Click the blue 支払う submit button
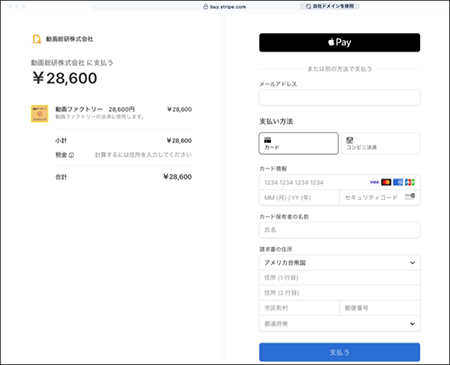 pyautogui.click(x=339, y=352)
